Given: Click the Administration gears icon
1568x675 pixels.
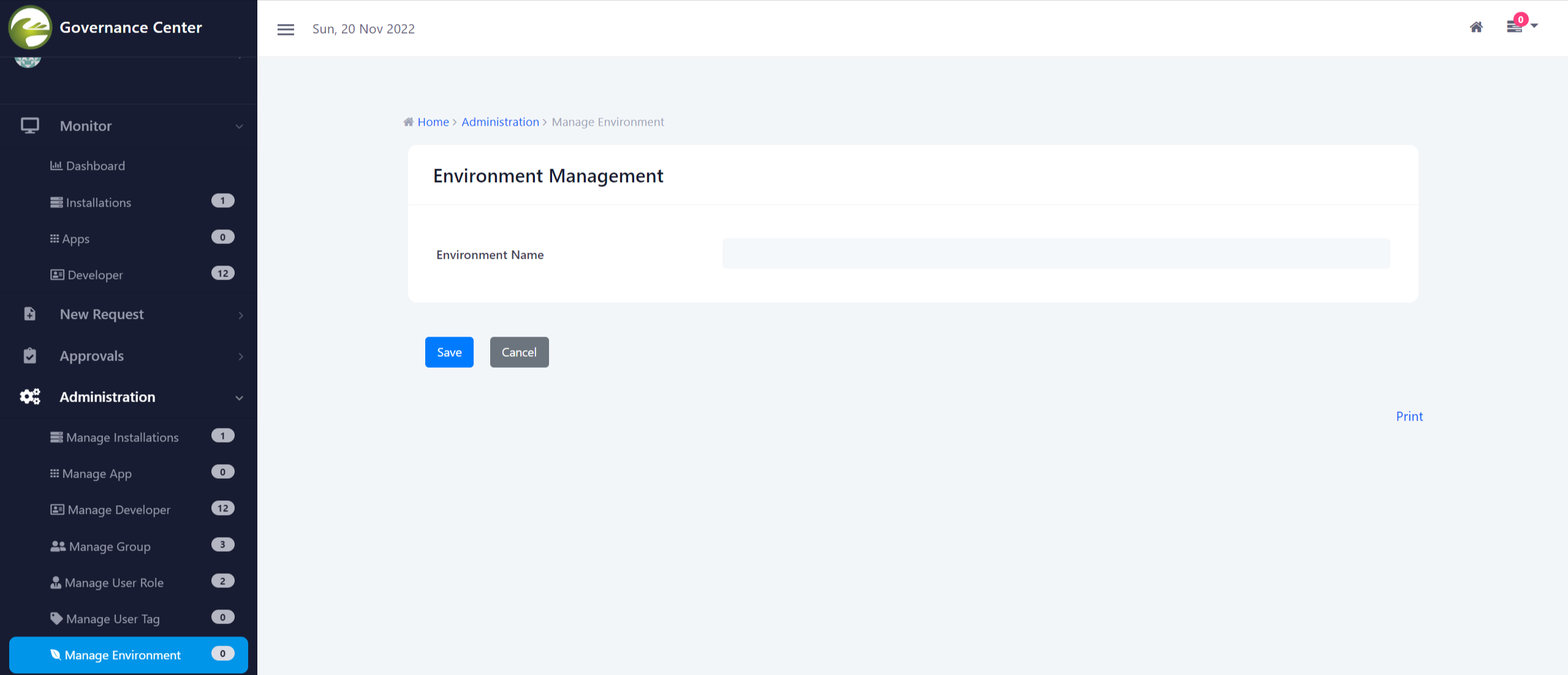Looking at the screenshot, I should tap(29, 397).
